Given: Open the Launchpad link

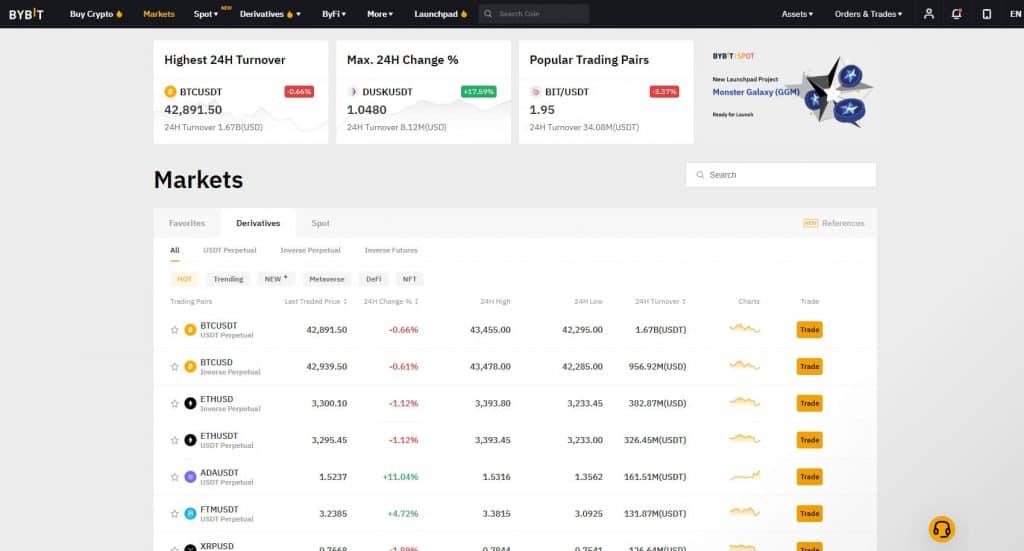Looking at the screenshot, I should point(441,14).
